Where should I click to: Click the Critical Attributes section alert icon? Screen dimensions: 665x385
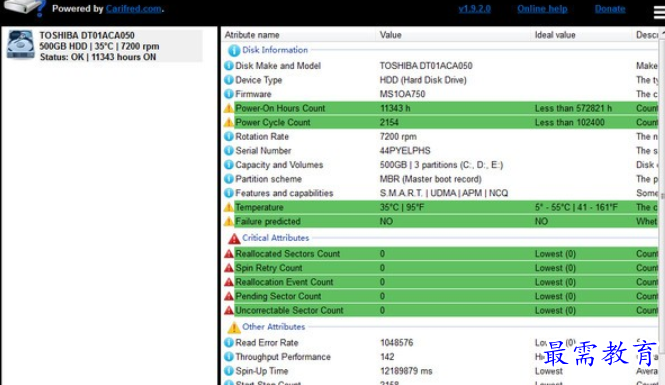(x=234, y=238)
